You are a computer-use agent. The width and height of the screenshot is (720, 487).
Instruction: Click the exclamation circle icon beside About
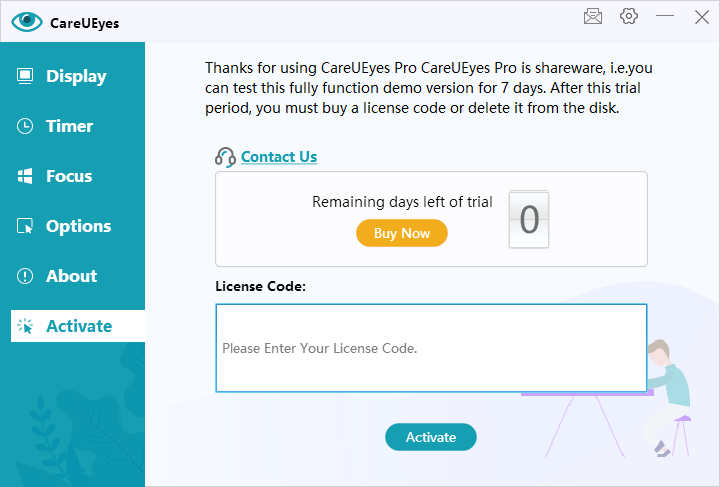(25, 276)
